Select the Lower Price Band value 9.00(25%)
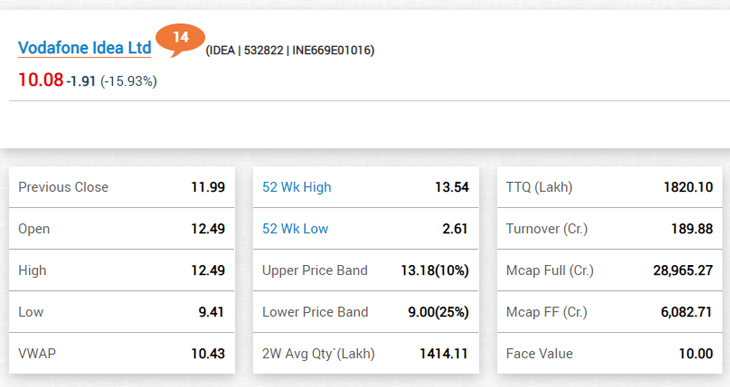This screenshot has height=387, width=730. point(438,312)
